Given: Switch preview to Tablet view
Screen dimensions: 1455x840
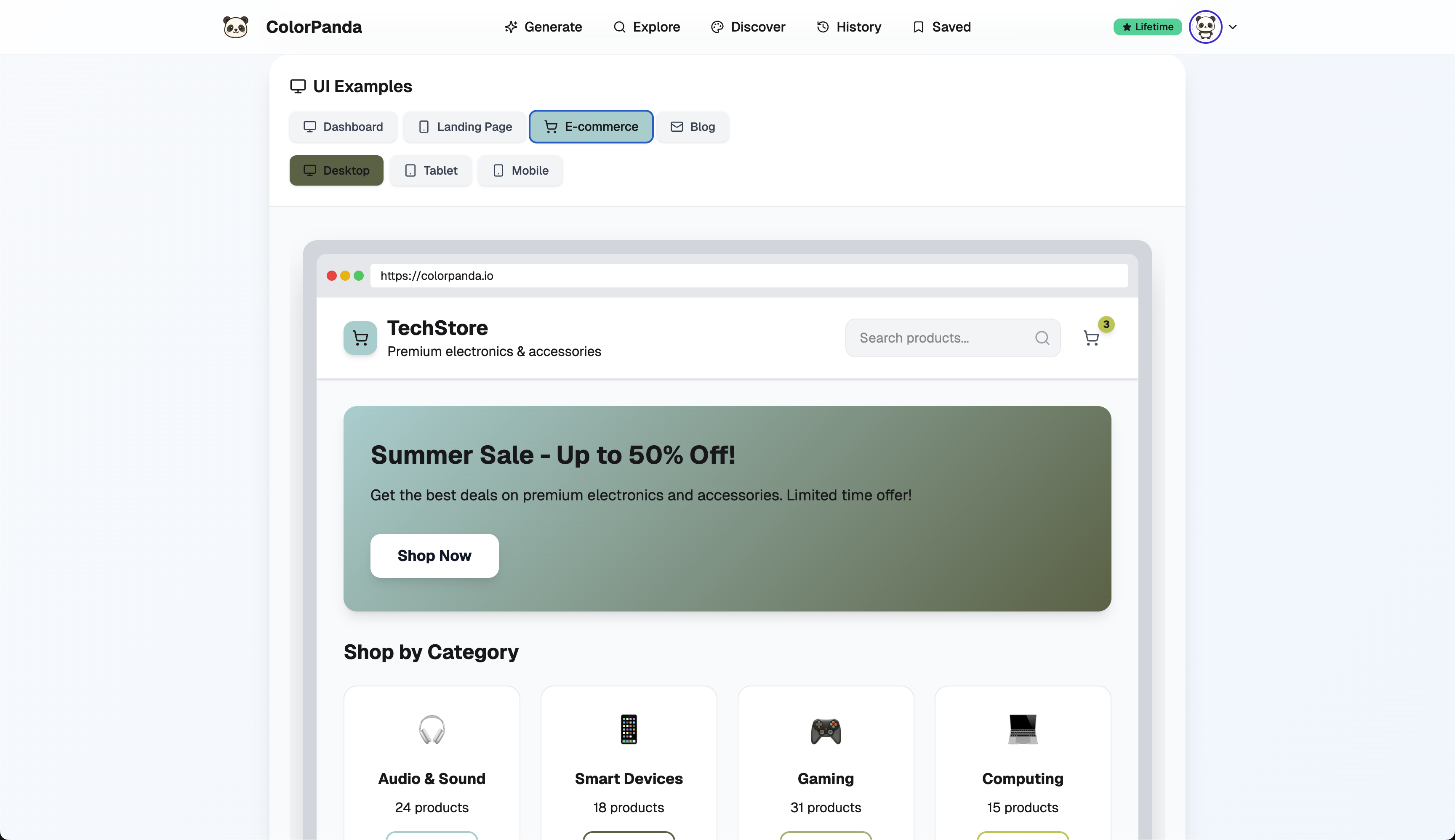Looking at the screenshot, I should pyautogui.click(x=431, y=171).
